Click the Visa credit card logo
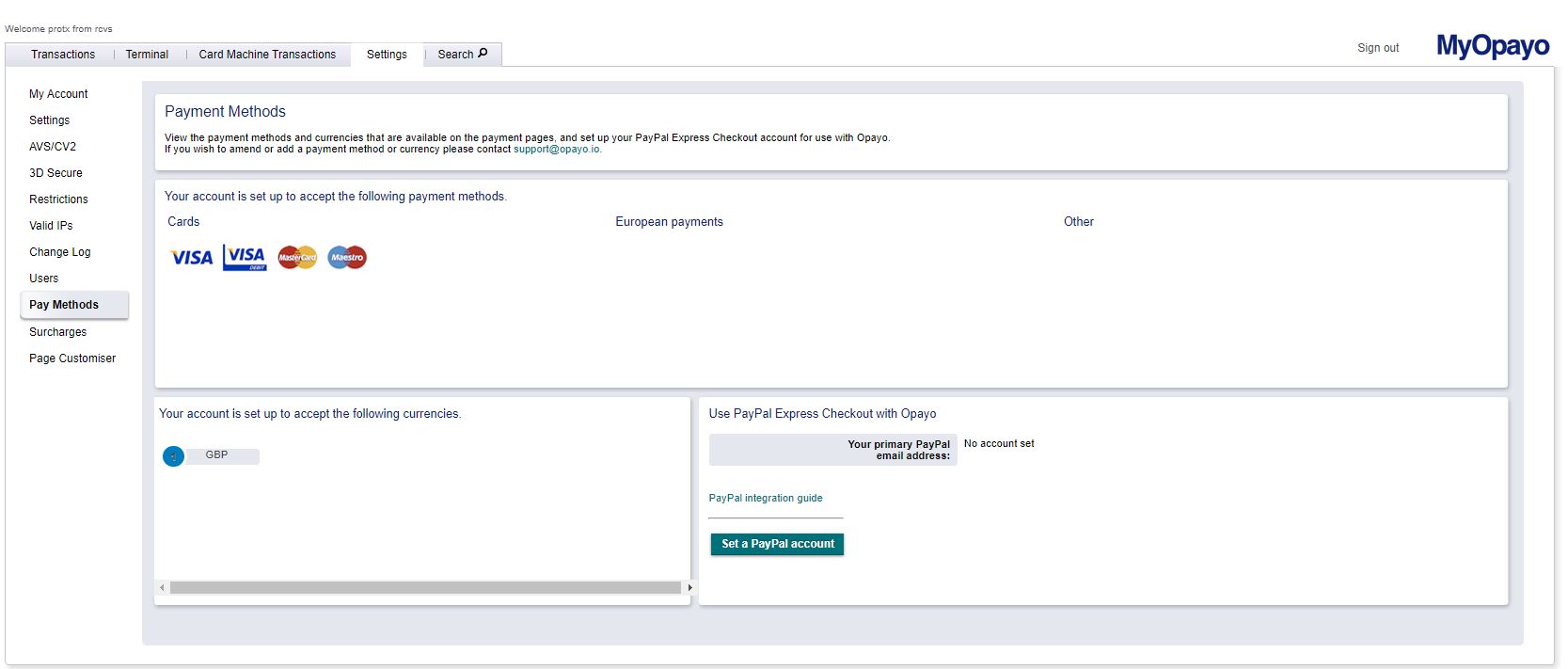Screen dimensions: 1568x669 (x=192, y=258)
